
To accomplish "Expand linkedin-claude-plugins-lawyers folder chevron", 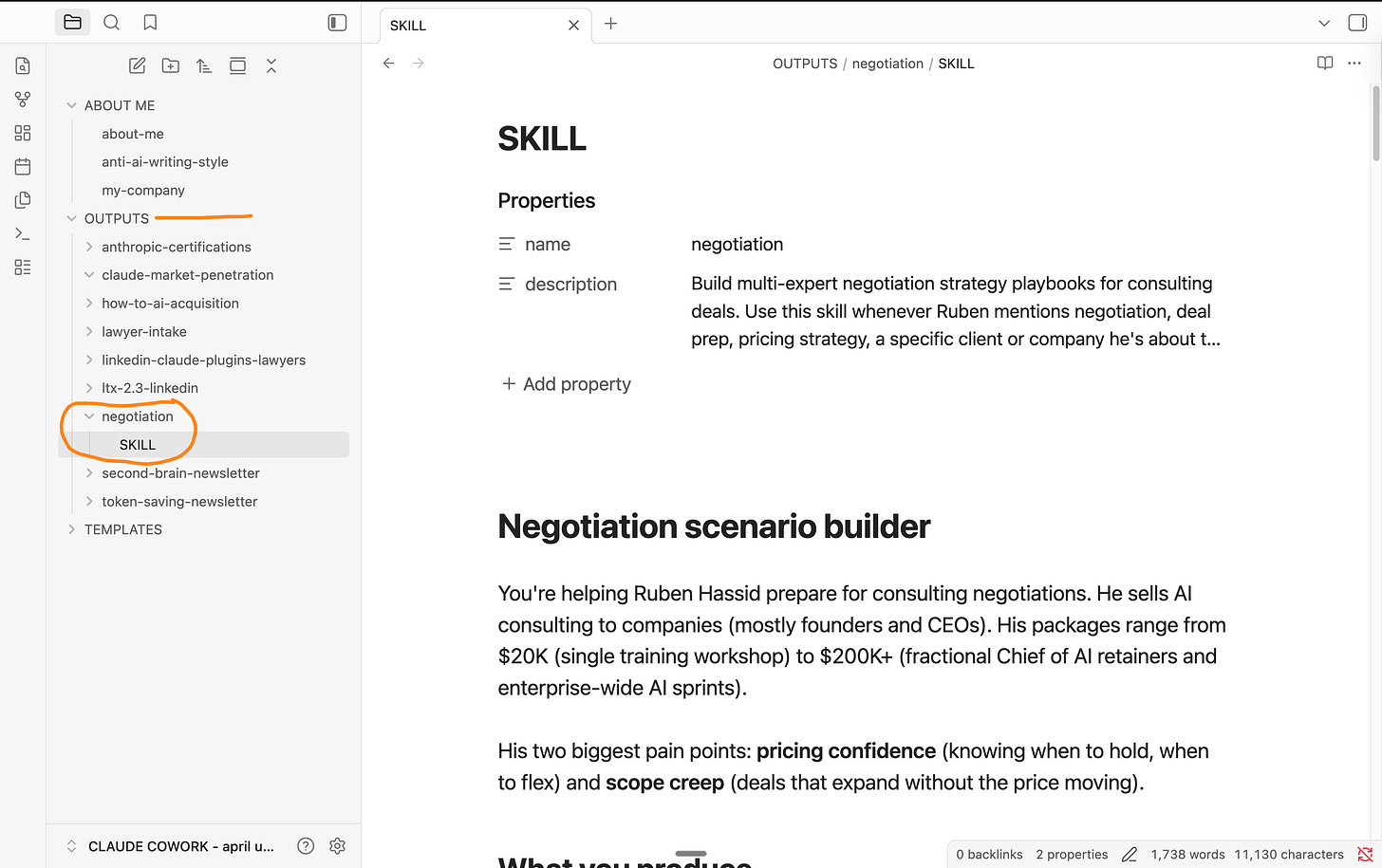I will 89,360.
